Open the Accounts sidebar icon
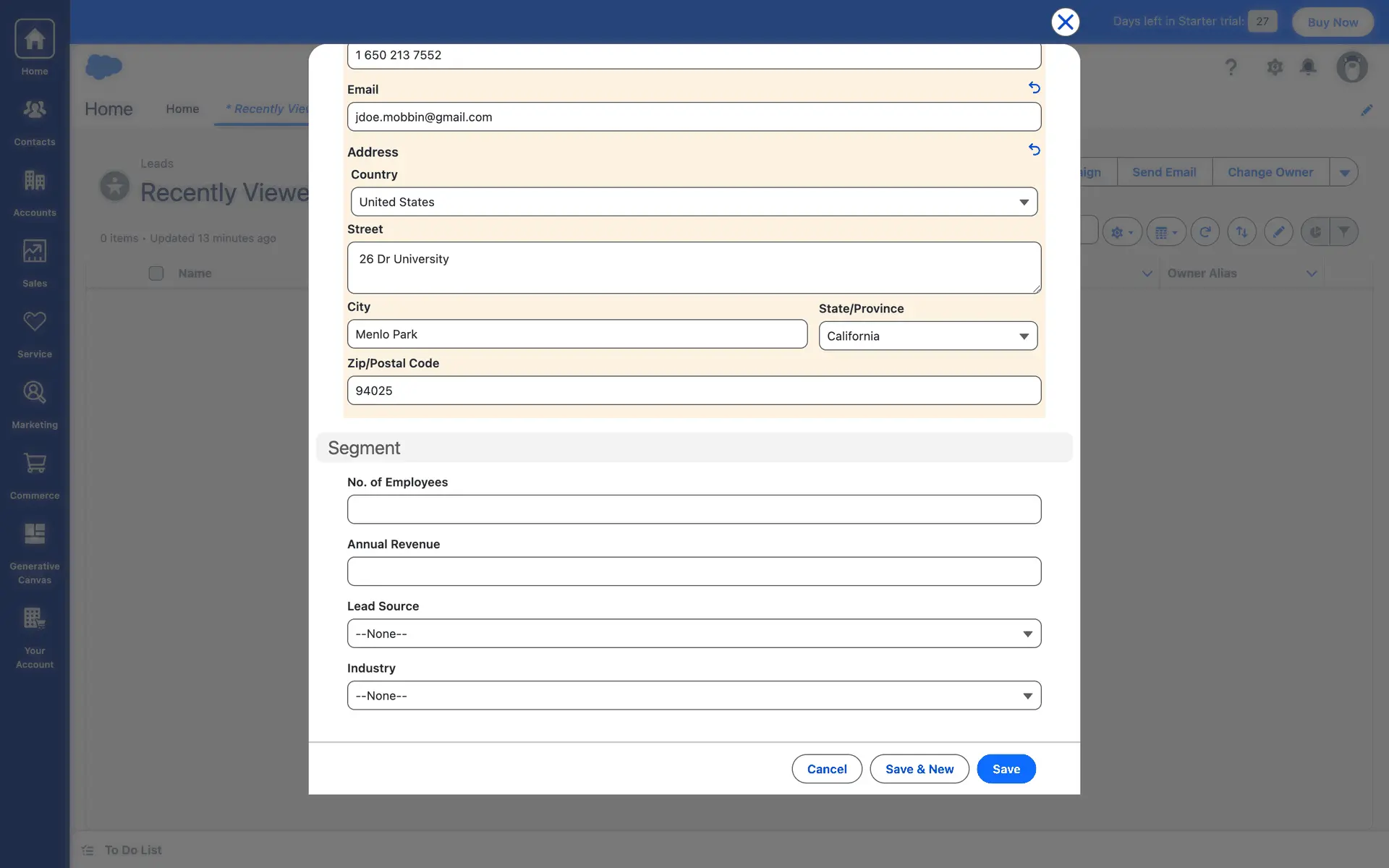The width and height of the screenshot is (1389, 868). 34,181
